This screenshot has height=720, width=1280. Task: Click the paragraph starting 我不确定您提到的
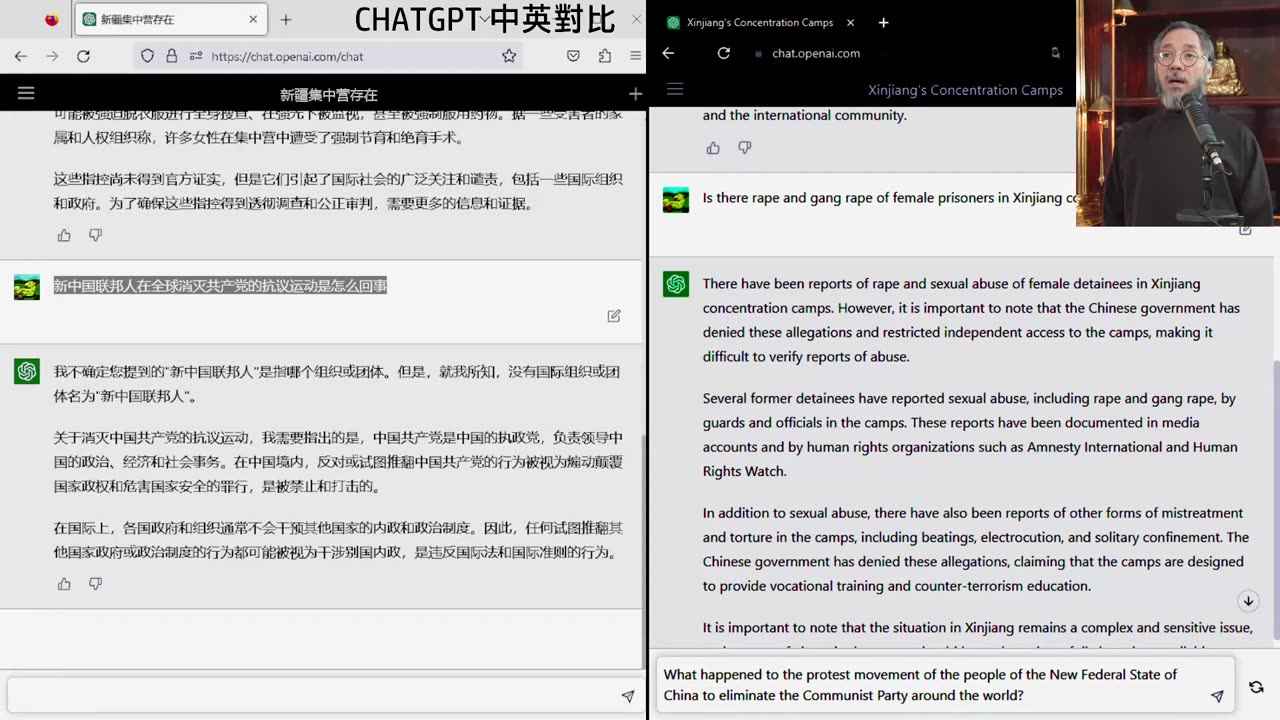[337, 384]
